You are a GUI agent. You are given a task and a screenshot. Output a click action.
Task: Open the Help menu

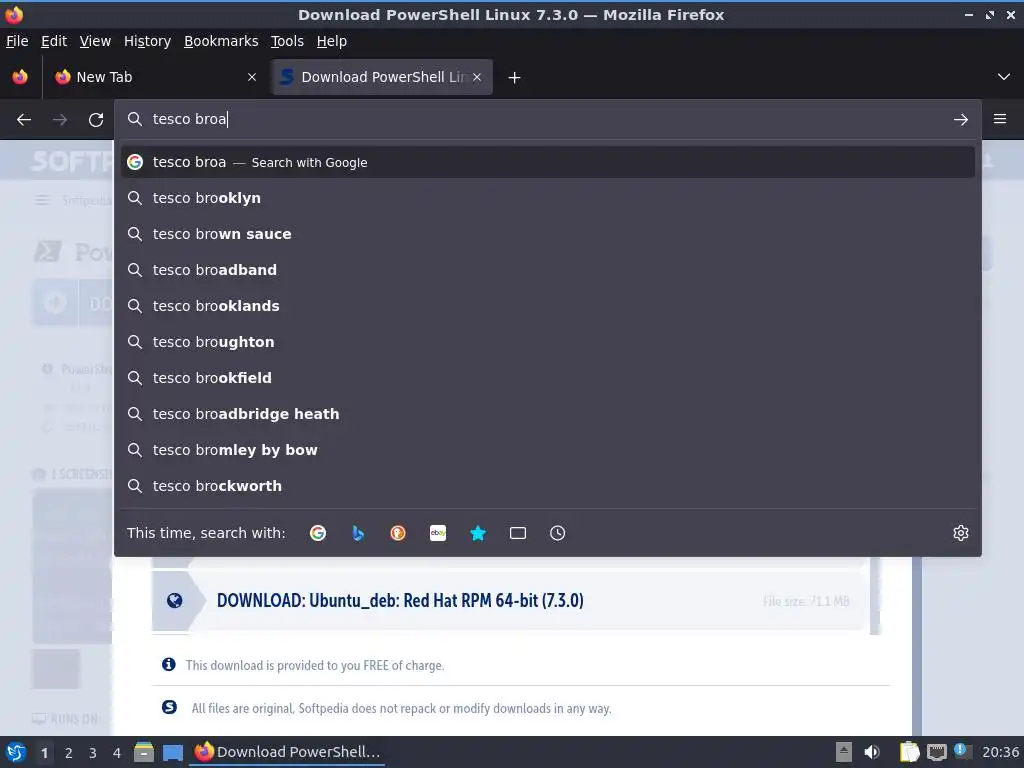pos(332,41)
